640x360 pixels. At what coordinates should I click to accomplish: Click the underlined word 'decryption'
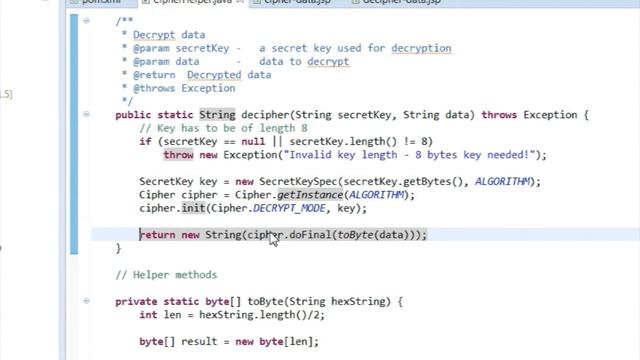click(421, 48)
